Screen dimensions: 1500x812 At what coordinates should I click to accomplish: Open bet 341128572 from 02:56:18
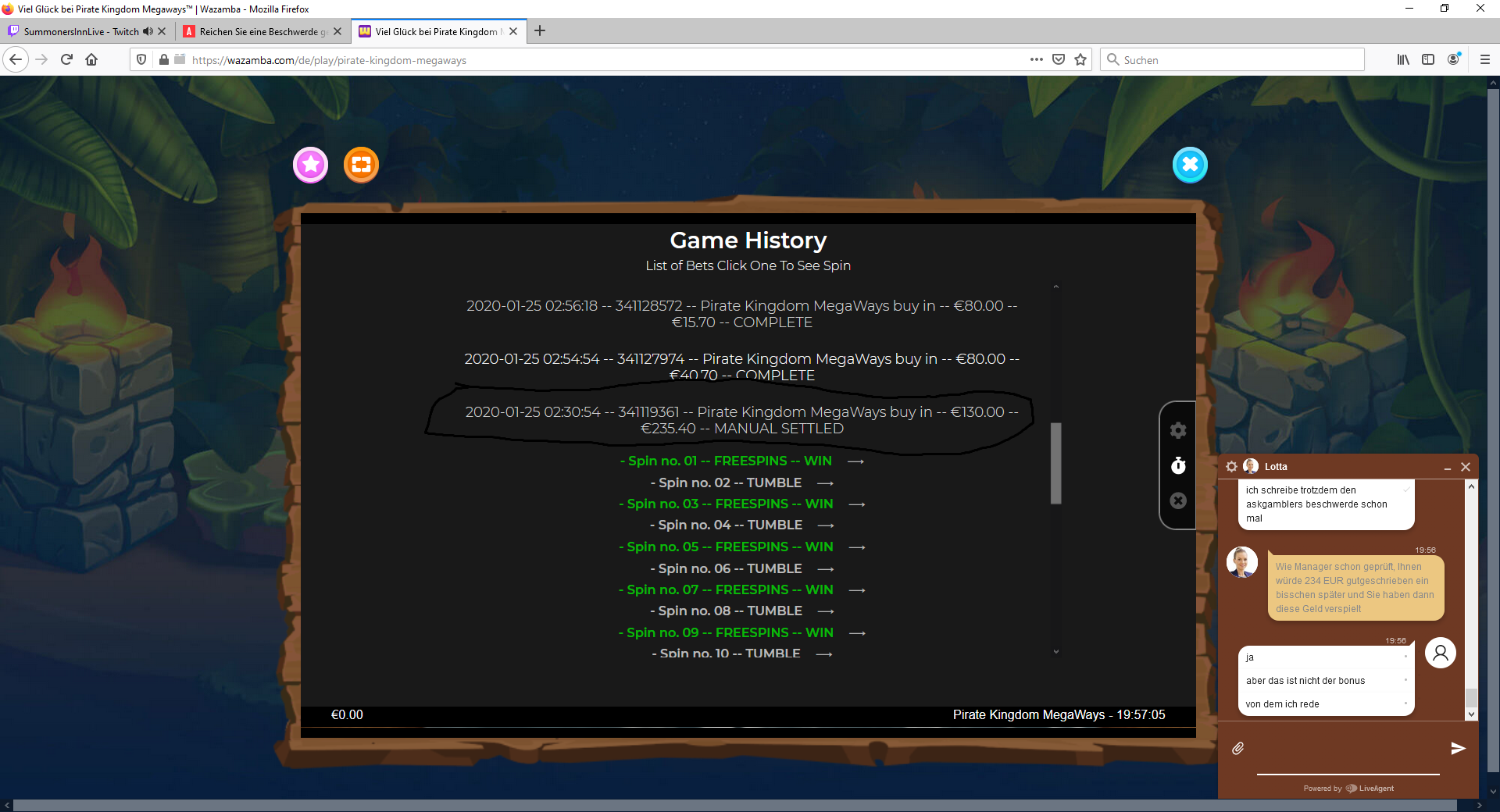(x=742, y=314)
